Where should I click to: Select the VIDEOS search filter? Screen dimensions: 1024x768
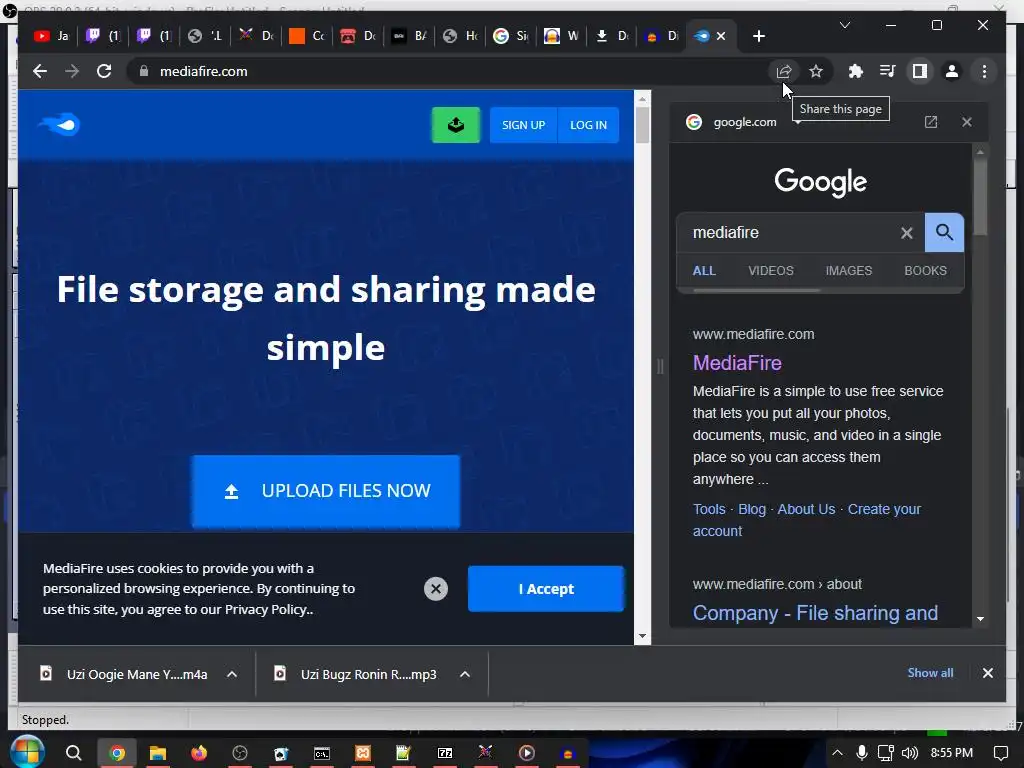tap(771, 270)
